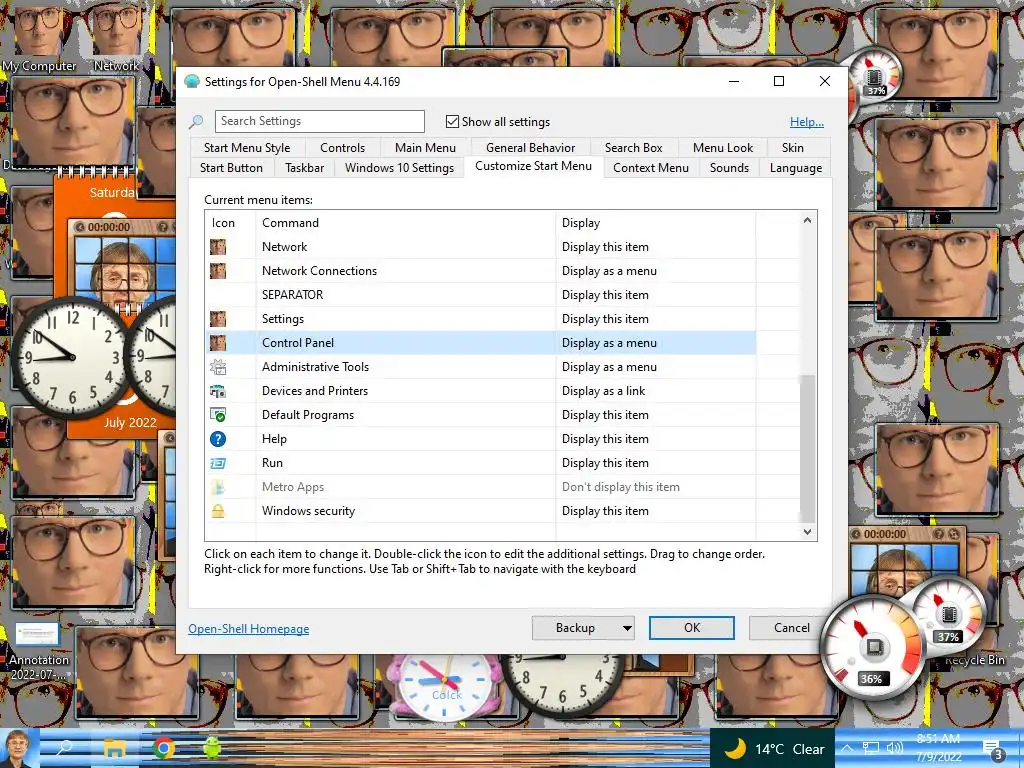The image size is (1024, 768).
Task: Click the OK button
Action: point(692,628)
